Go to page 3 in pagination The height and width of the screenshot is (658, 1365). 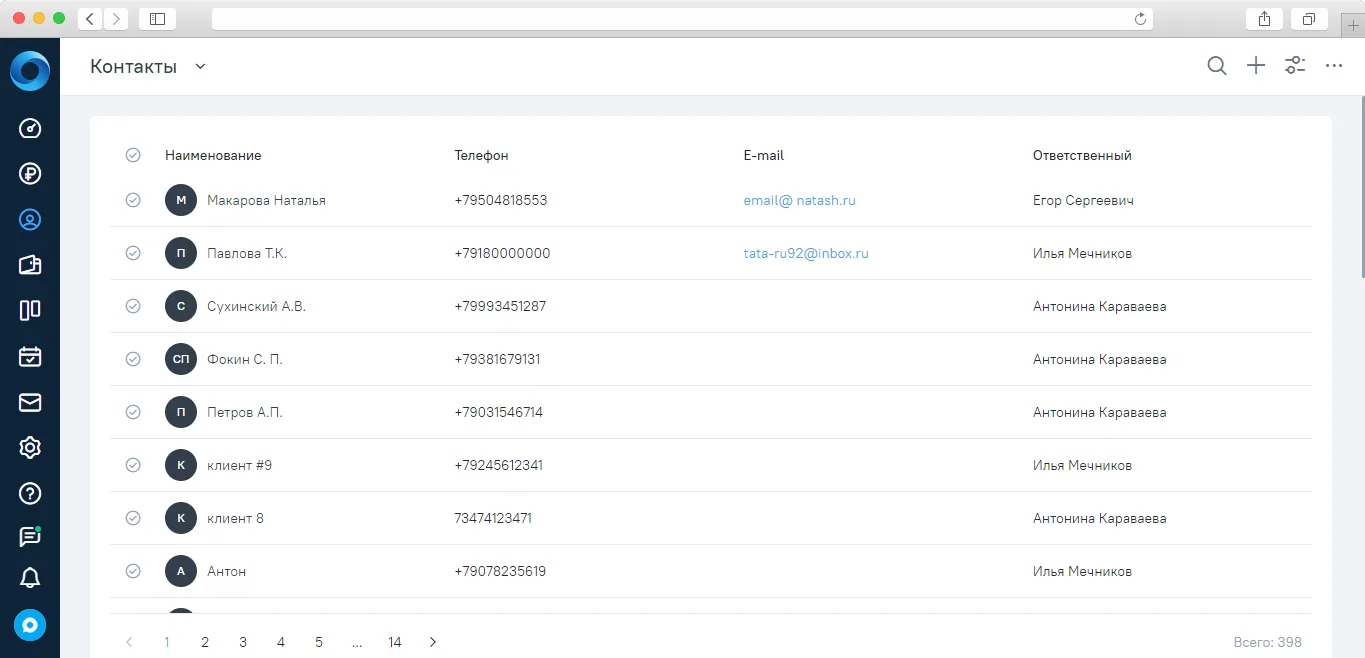click(243, 642)
